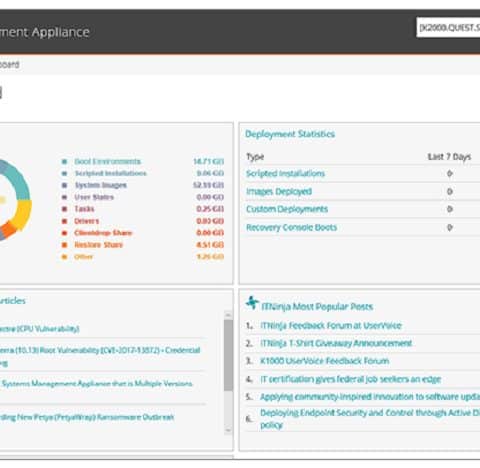
Task: Select Tasks in the disk usage legend
Action: 84,209
